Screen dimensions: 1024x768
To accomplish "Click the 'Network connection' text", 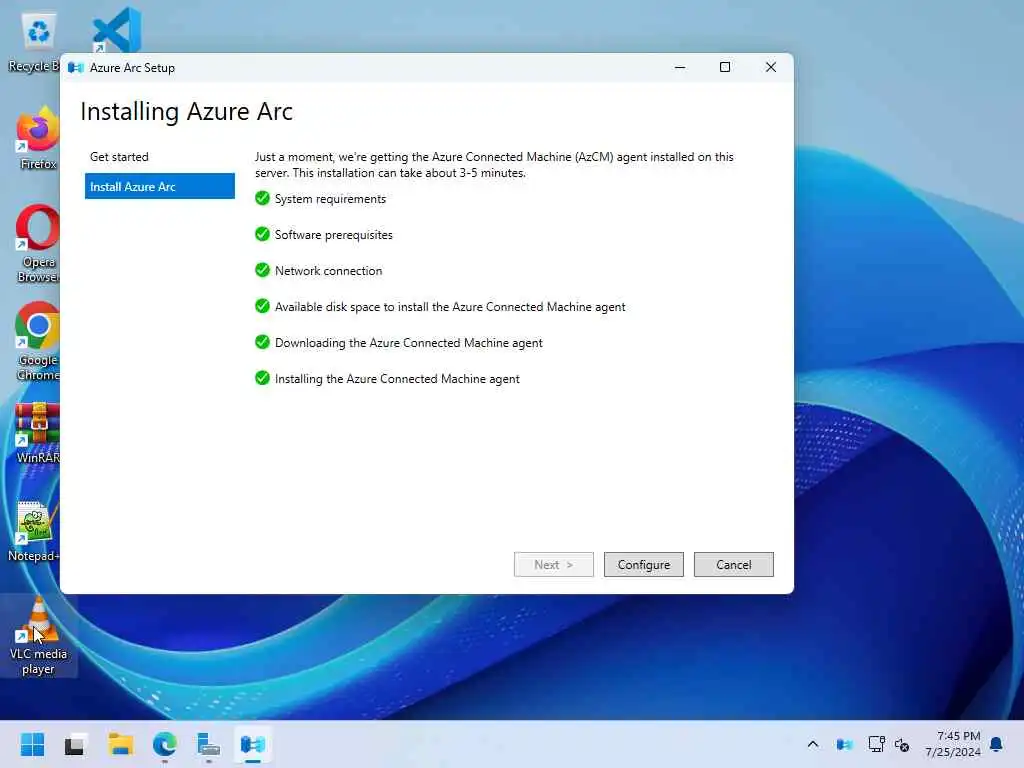I will tap(328, 270).
